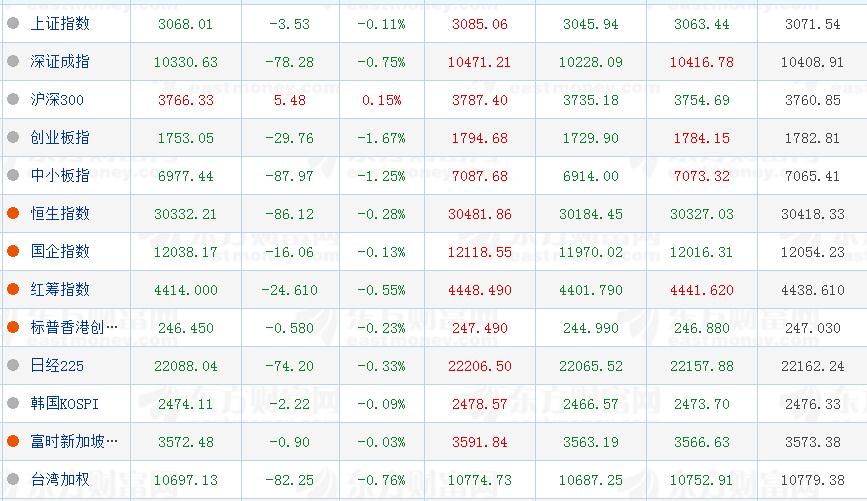Viewport: 867px width, 501px height.
Task: Open the 恒生指数 index link
Action: [60, 213]
